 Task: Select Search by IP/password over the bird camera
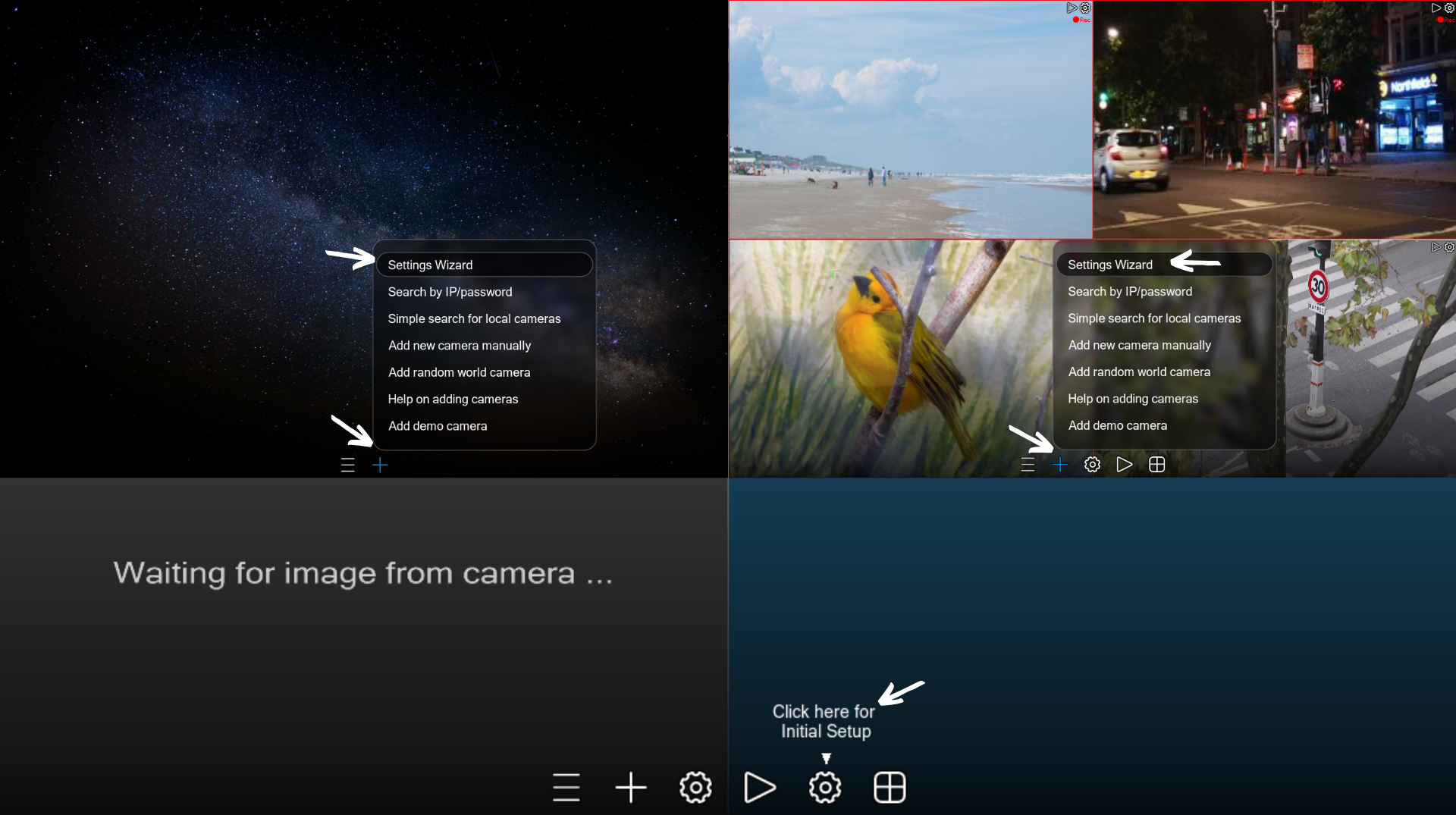tap(1129, 291)
